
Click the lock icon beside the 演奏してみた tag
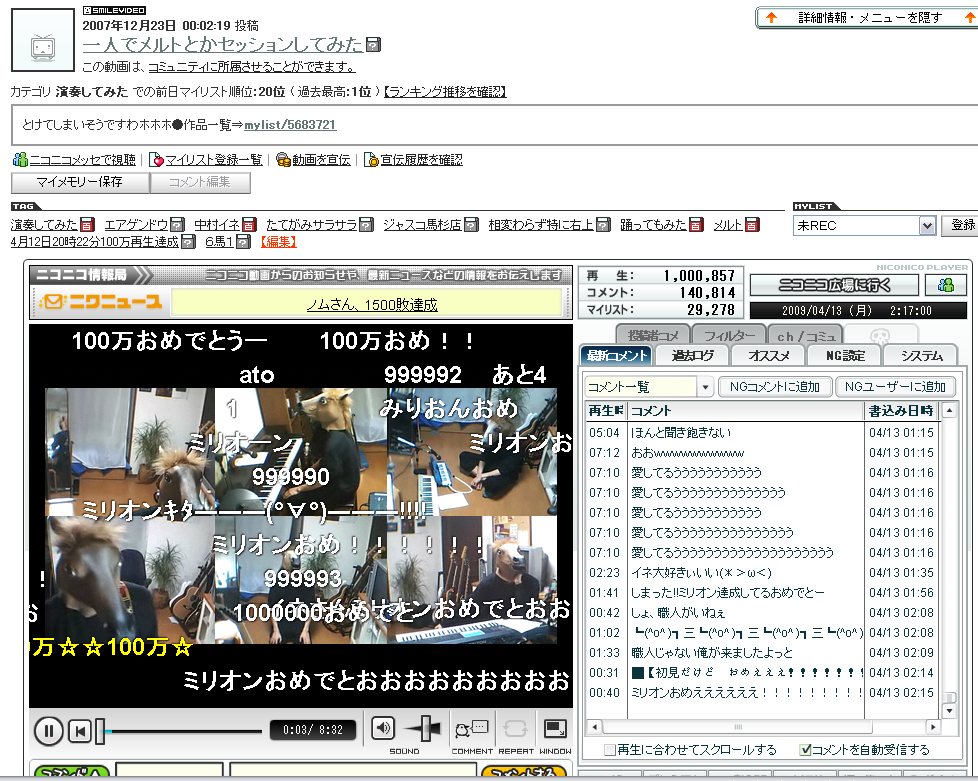click(x=87, y=224)
